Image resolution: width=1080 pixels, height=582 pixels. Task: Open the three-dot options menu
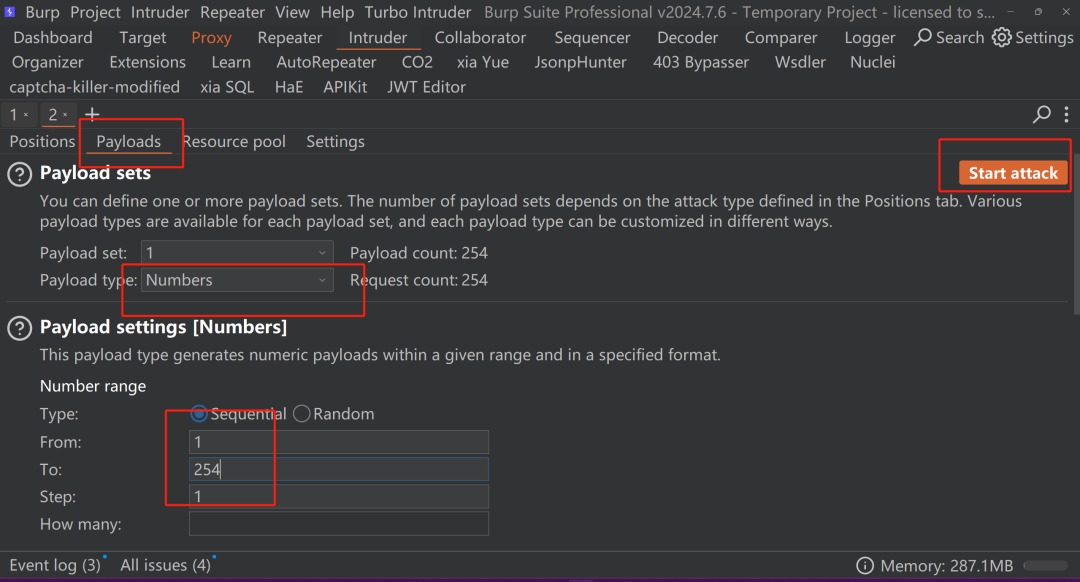pyautogui.click(x=1066, y=114)
